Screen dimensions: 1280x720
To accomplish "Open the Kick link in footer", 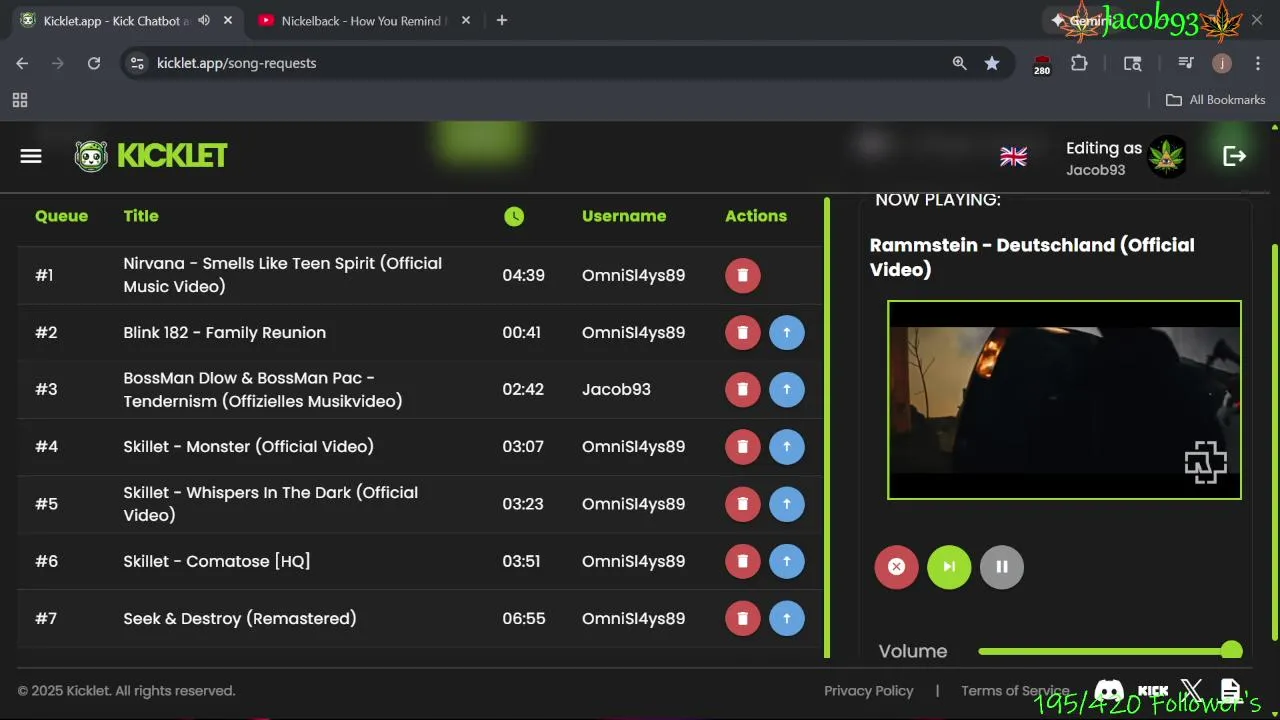I will click(x=1153, y=691).
